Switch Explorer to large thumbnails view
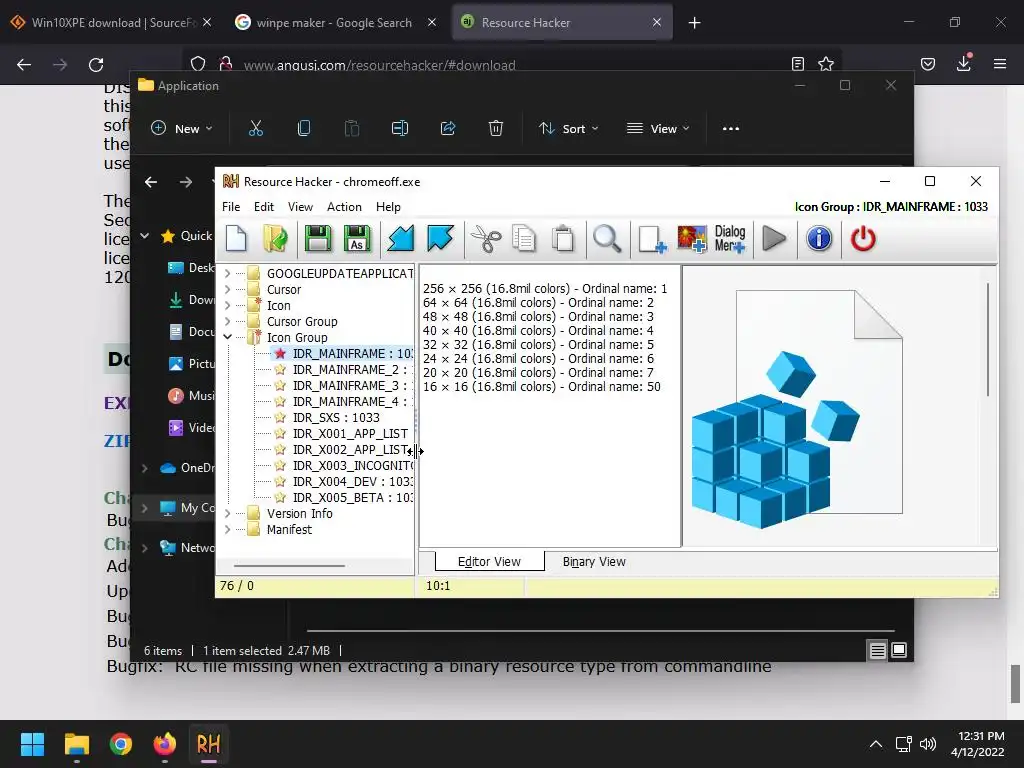Screen dimensions: 1024x768 [899, 650]
